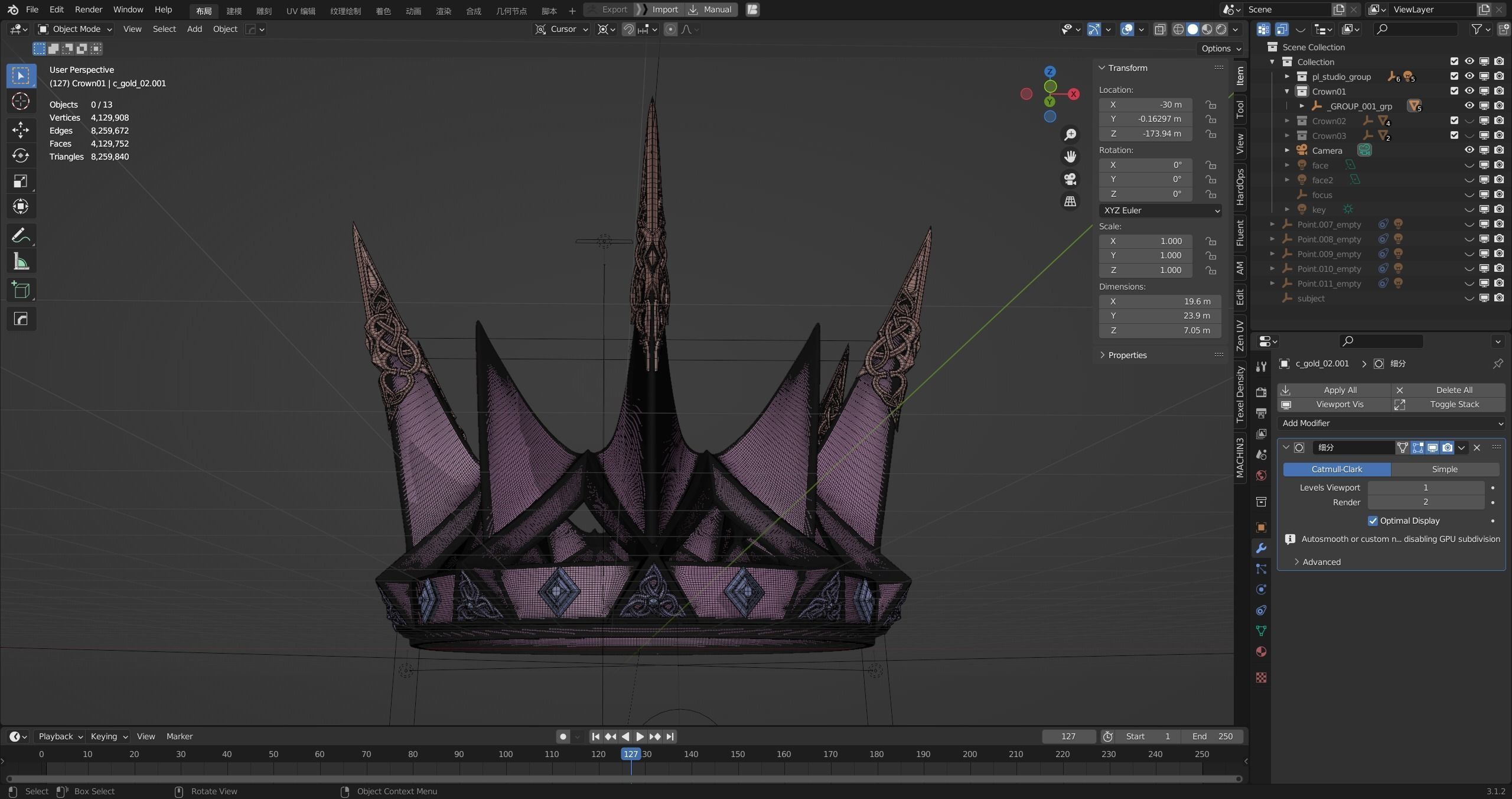Toggle modifier show in viewport icon
The image size is (1512, 799).
[x=1432, y=447]
